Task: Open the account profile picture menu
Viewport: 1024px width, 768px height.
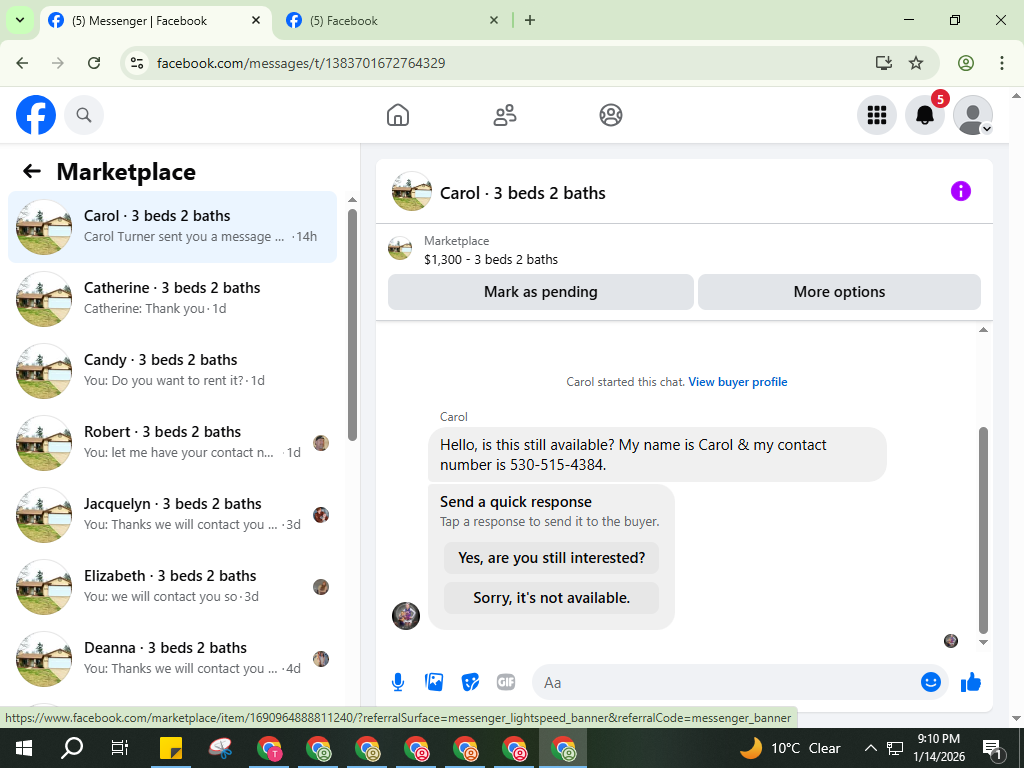Action: 973,115
